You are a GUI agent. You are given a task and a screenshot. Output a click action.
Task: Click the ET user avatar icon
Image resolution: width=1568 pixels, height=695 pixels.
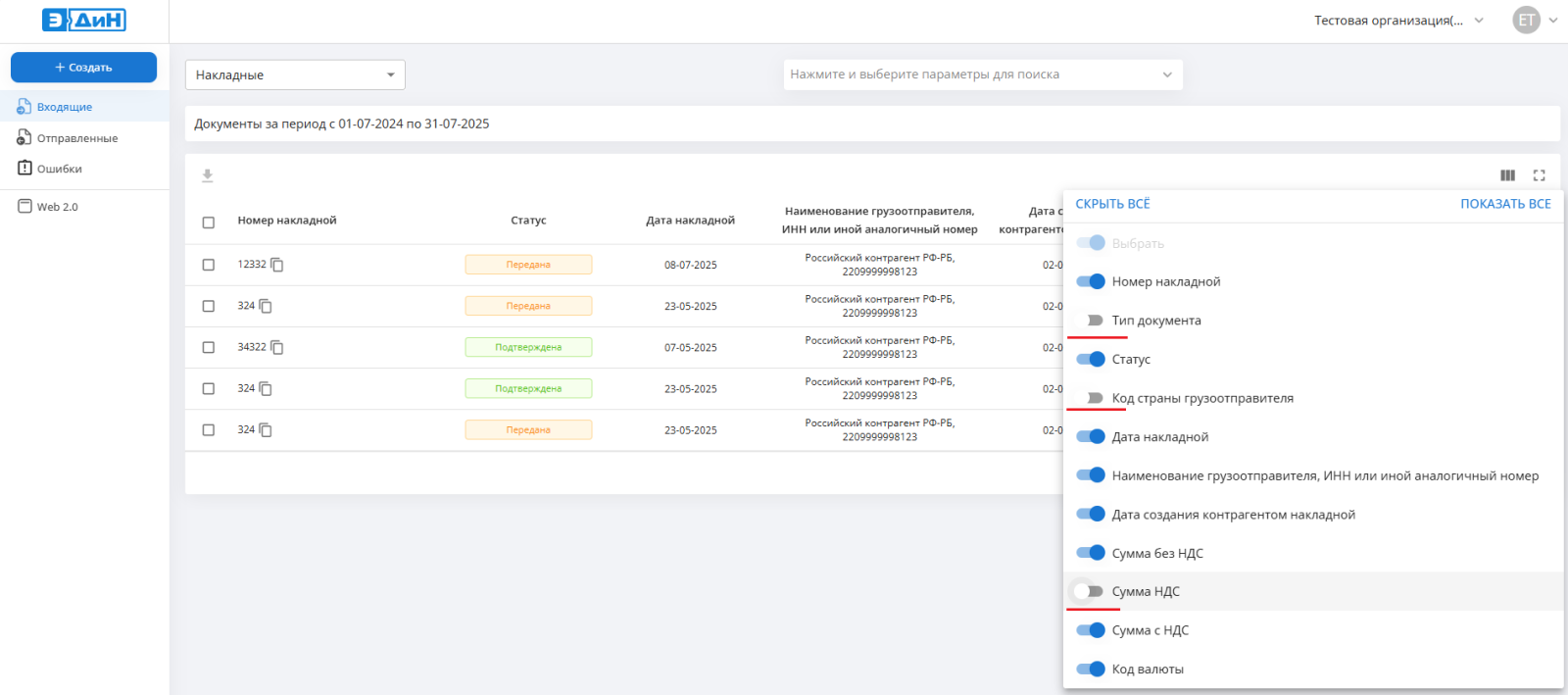coord(1526,21)
